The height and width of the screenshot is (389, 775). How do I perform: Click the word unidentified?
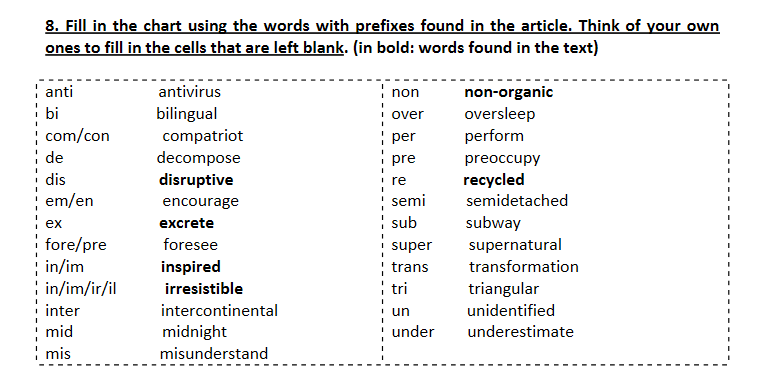click(x=511, y=311)
